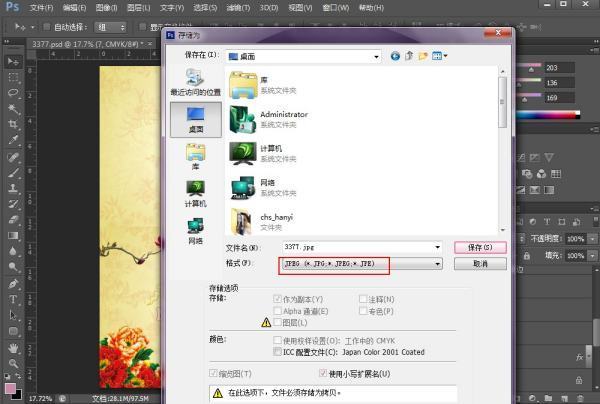Screen dimensions: 600x404
Task: Select 计算机 in the dialog sidebar
Action: coord(196,194)
